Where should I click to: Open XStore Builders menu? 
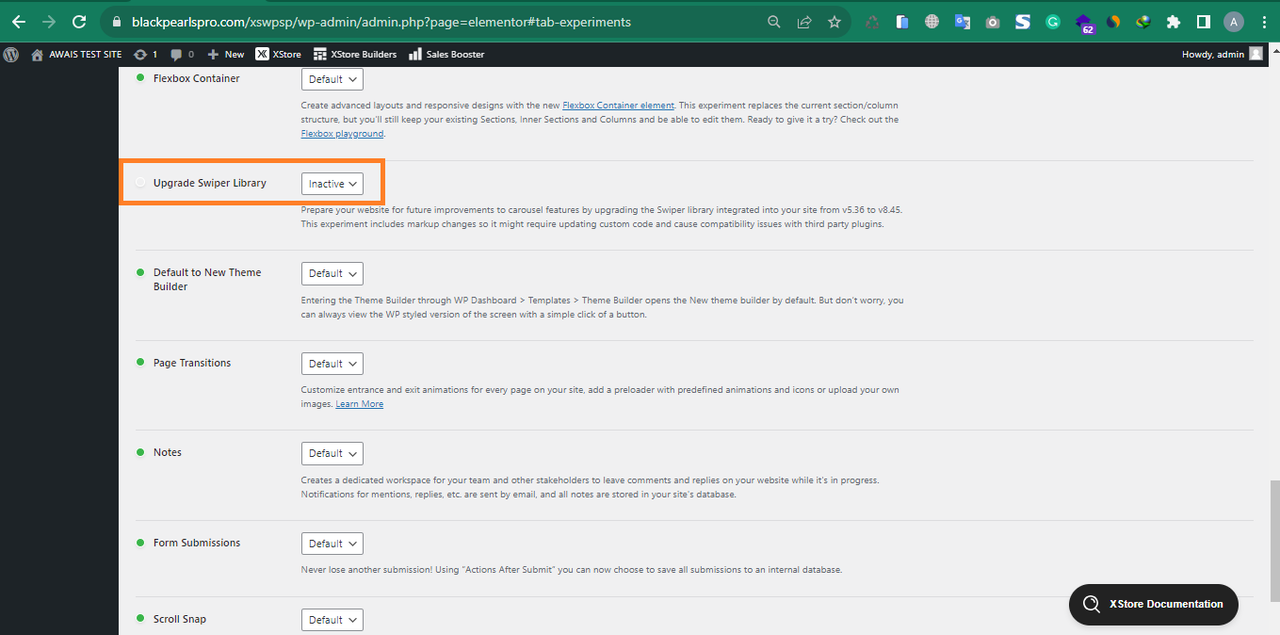point(355,54)
